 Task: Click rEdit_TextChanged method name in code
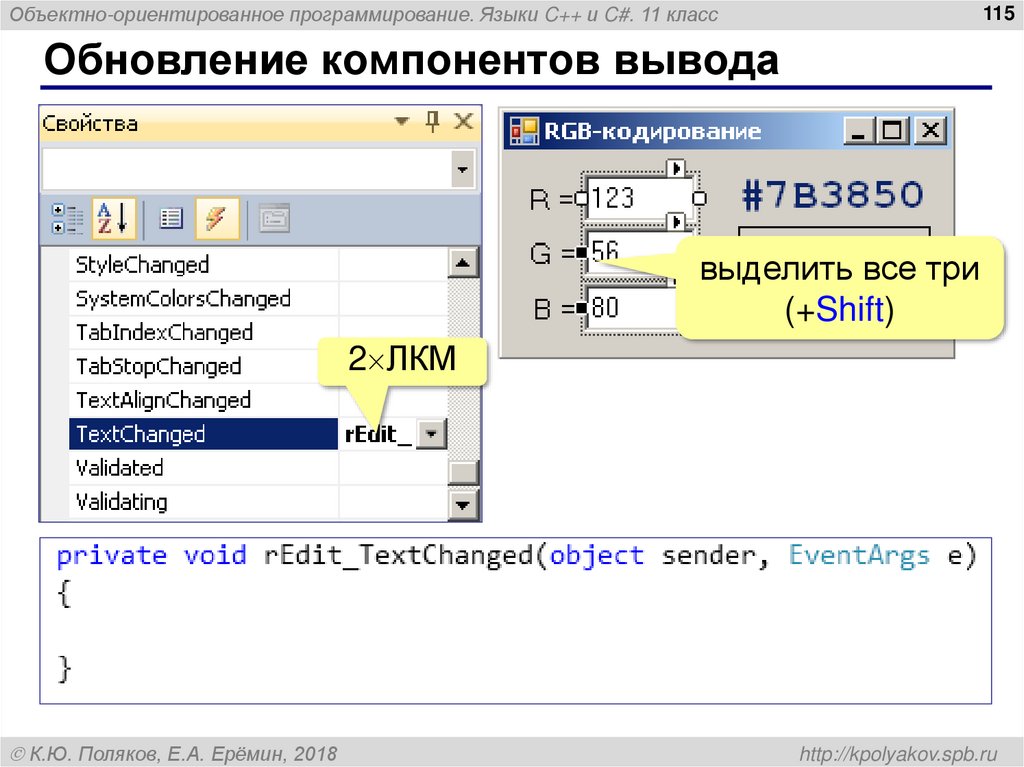click(398, 556)
